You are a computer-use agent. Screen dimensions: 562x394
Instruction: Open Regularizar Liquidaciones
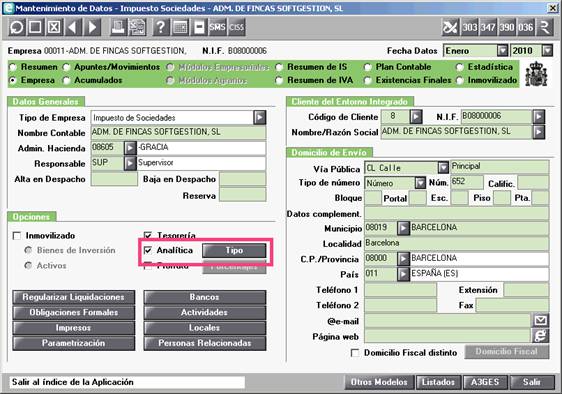[73, 297]
